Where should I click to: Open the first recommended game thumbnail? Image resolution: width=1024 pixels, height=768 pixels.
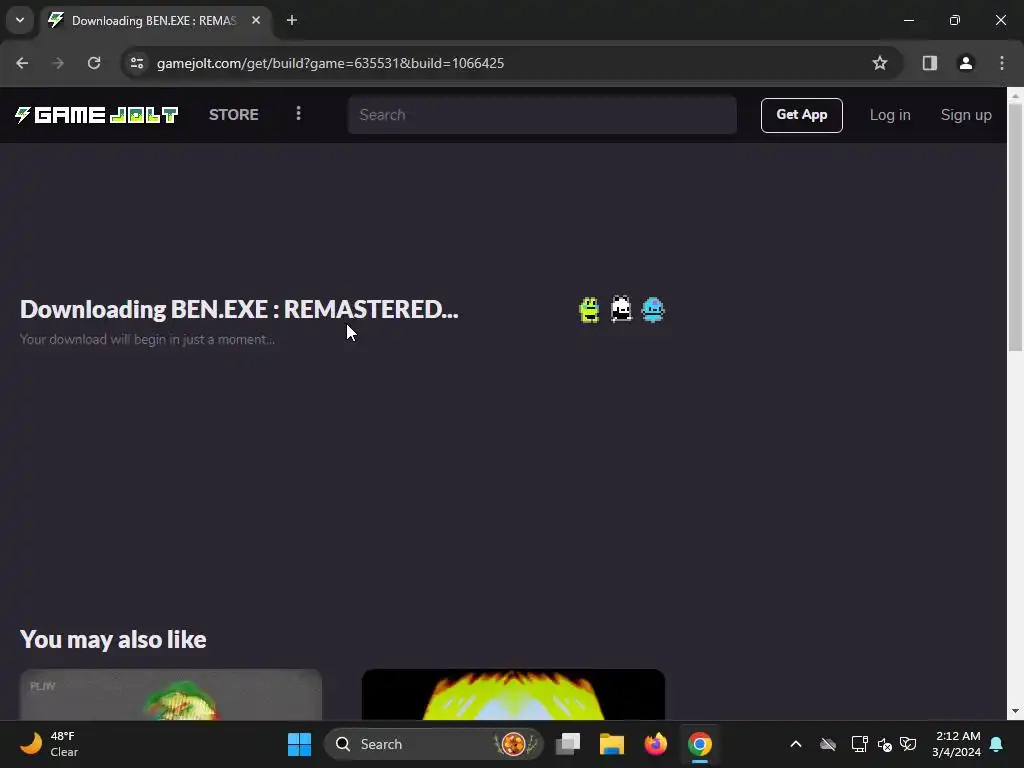171,695
